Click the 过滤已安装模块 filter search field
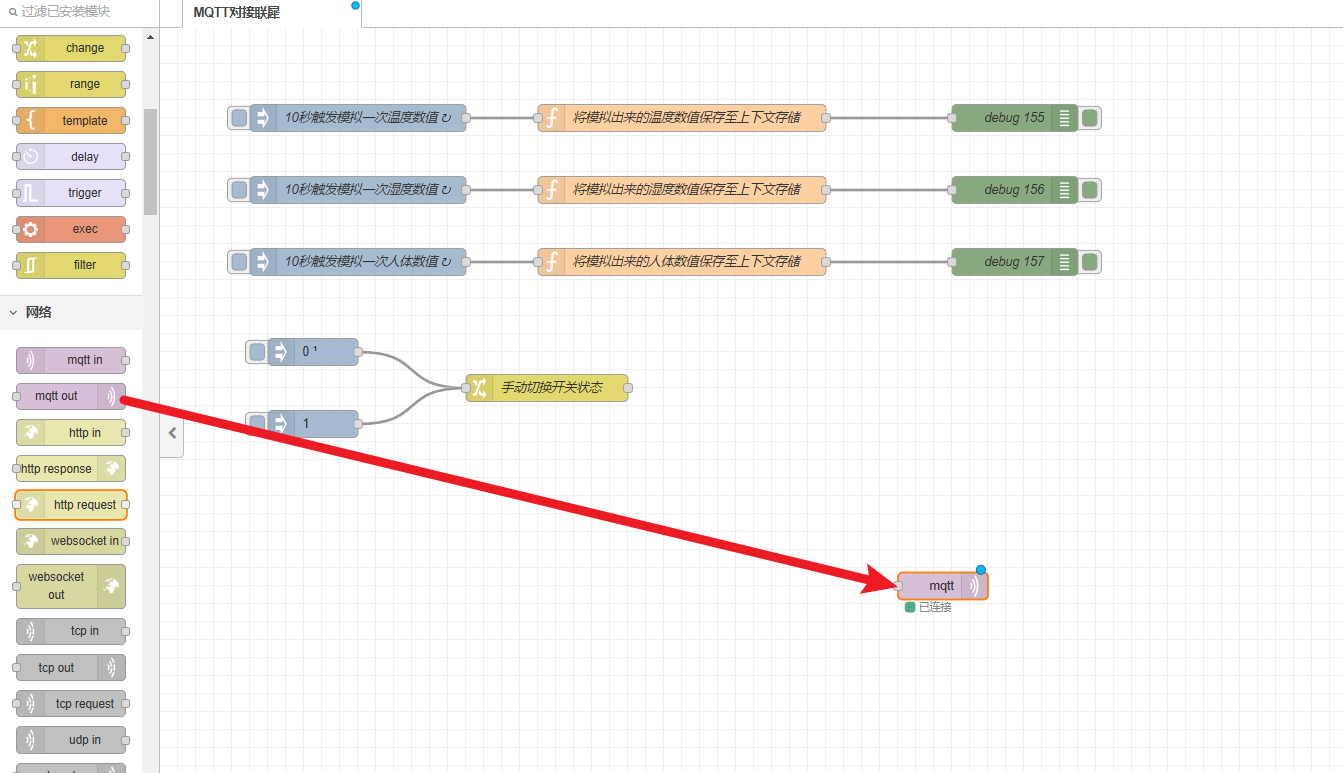This screenshot has width=1343, height=773. pos(80,12)
